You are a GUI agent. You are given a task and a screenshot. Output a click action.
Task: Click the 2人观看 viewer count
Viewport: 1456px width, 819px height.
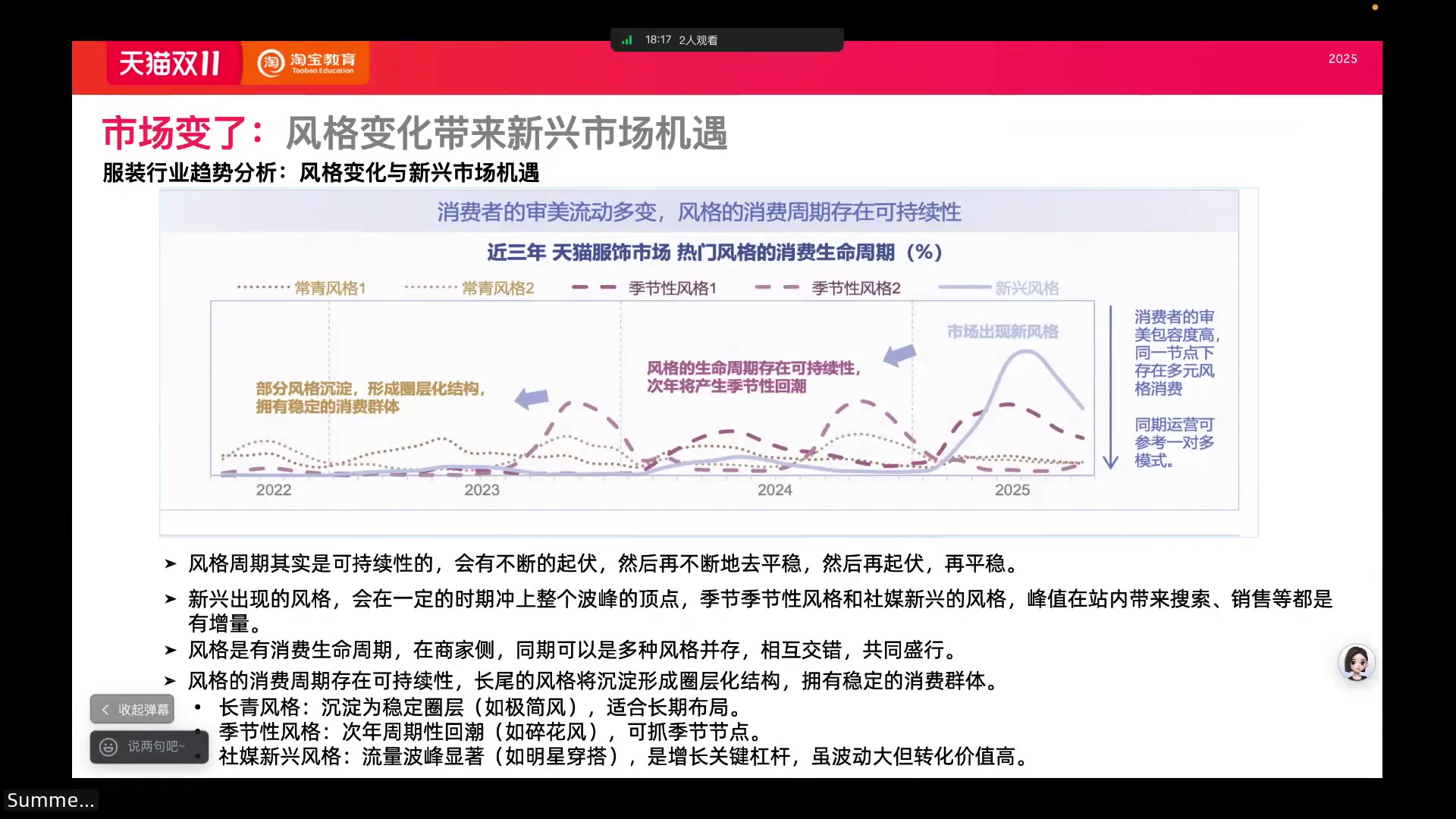699,39
